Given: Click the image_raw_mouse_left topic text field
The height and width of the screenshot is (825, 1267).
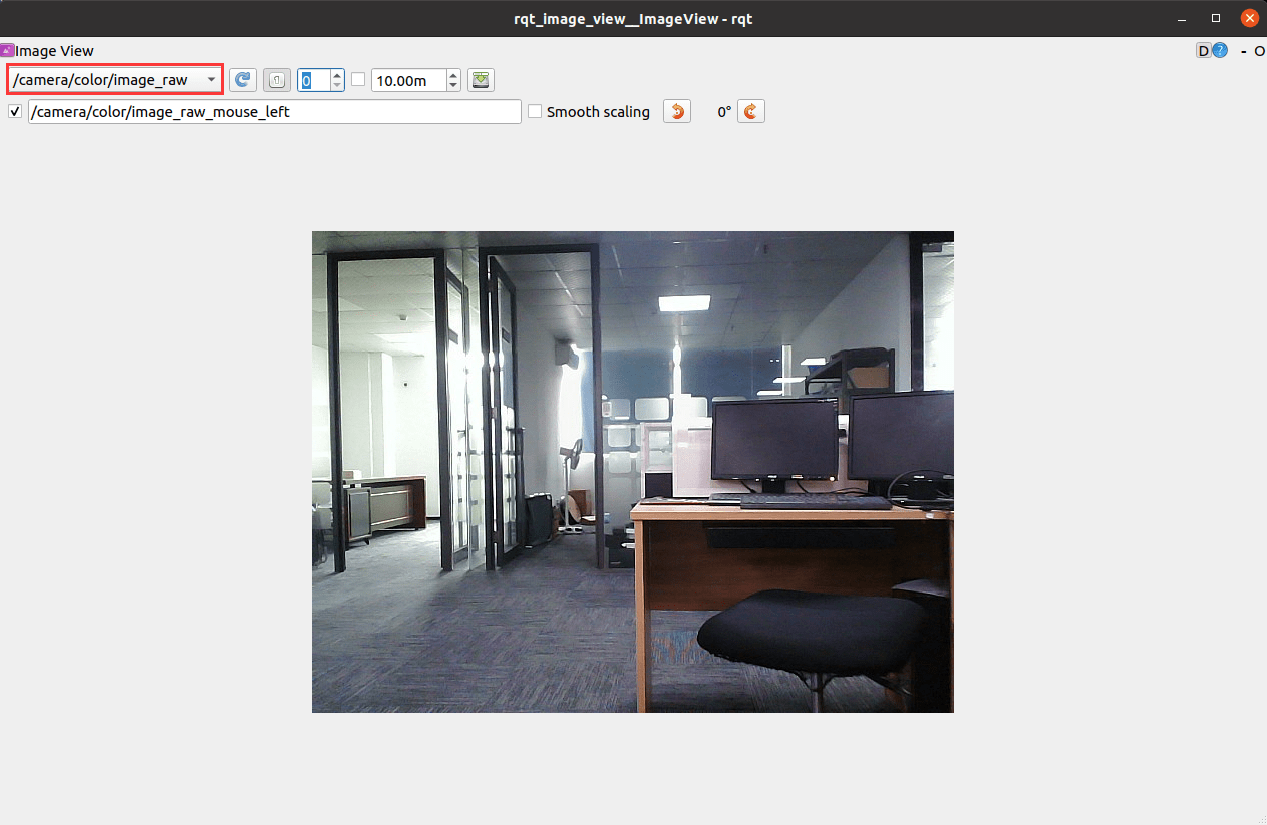Looking at the screenshot, I should pyautogui.click(x=275, y=112).
